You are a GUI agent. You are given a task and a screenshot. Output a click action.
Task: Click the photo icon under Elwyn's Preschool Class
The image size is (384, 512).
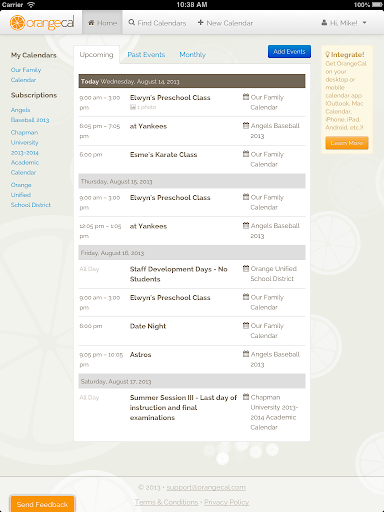point(133,107)
